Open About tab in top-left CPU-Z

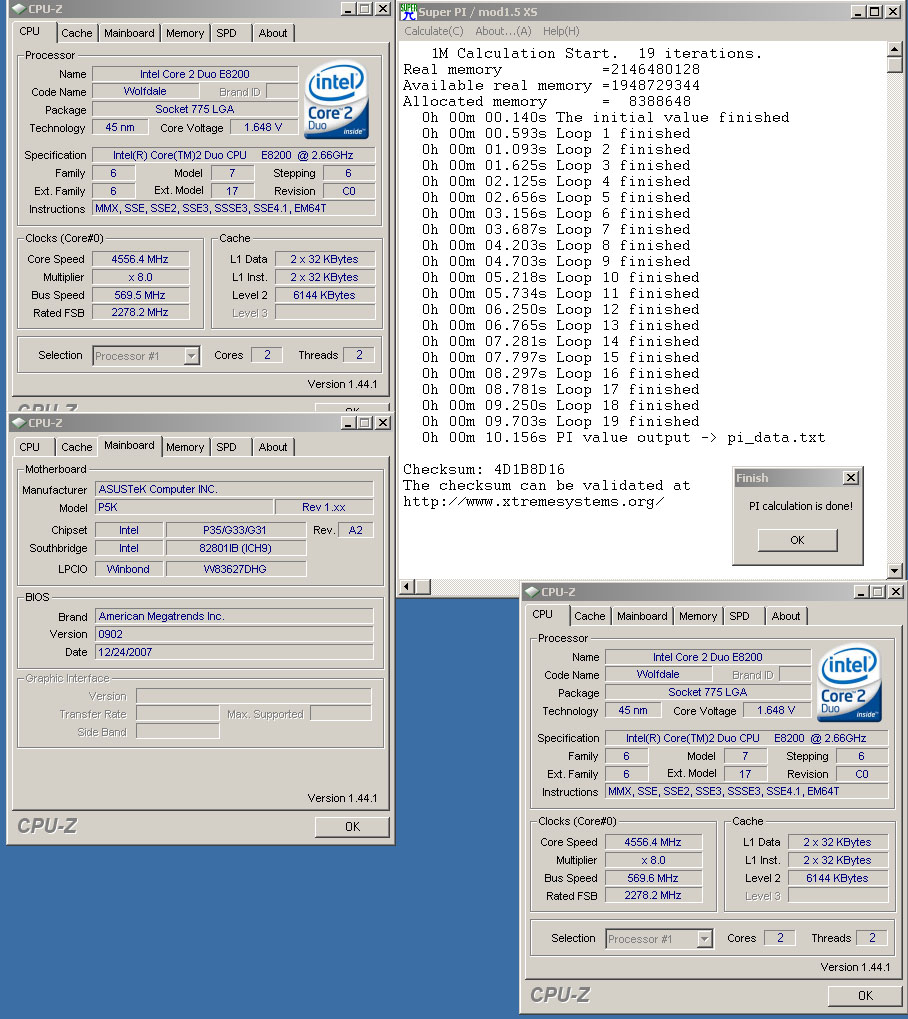(272, 33)
